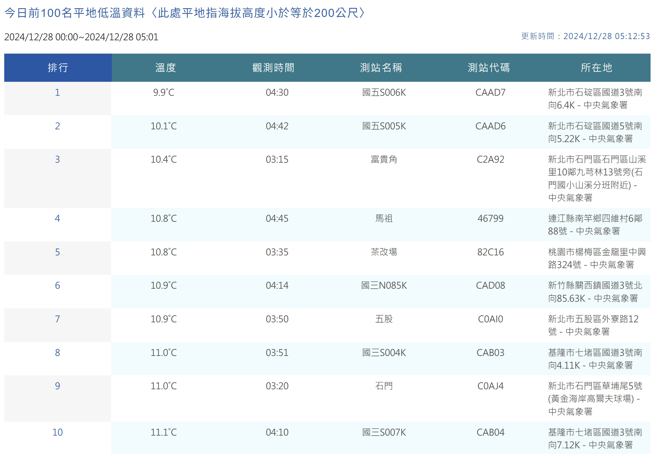Select rank number 9
This screenshot has height=454, width=656.
[x=57, y=386]
